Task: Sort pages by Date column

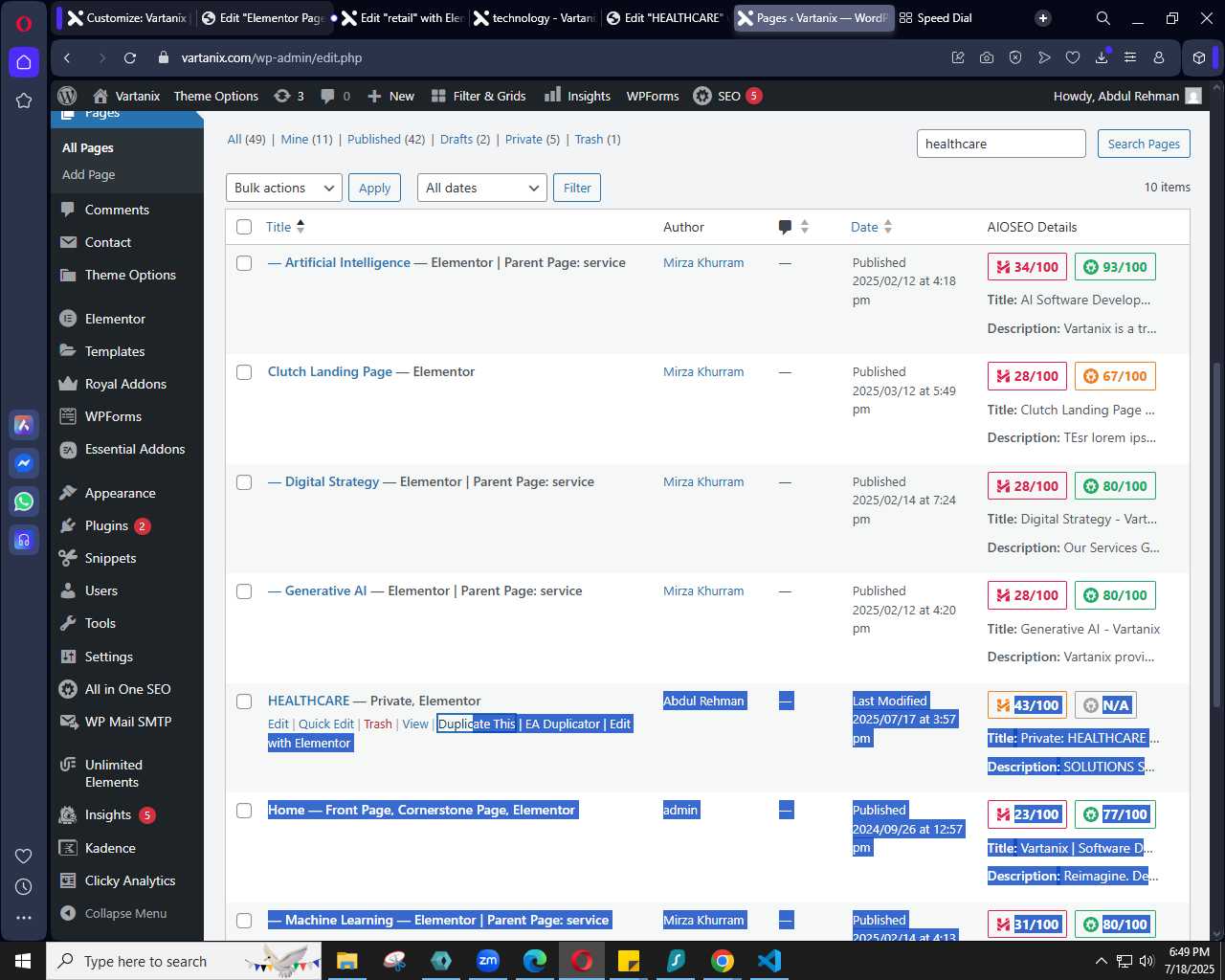Action: pyautogui.click(x=871, y=227)
